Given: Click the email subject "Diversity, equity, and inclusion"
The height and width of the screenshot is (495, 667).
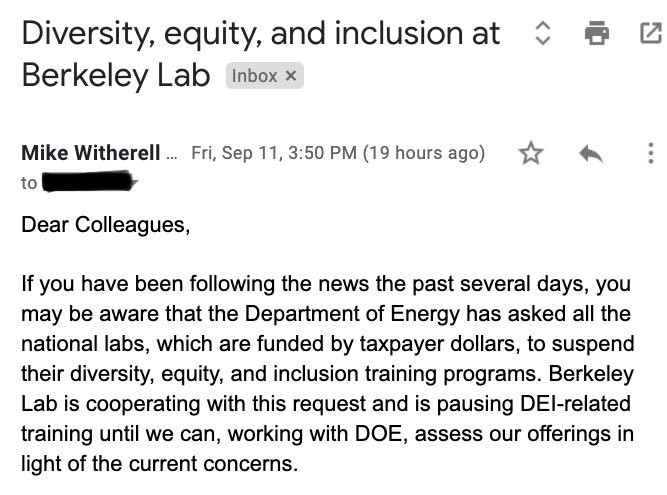Looking at the screenshot, I should coord(260,33).
